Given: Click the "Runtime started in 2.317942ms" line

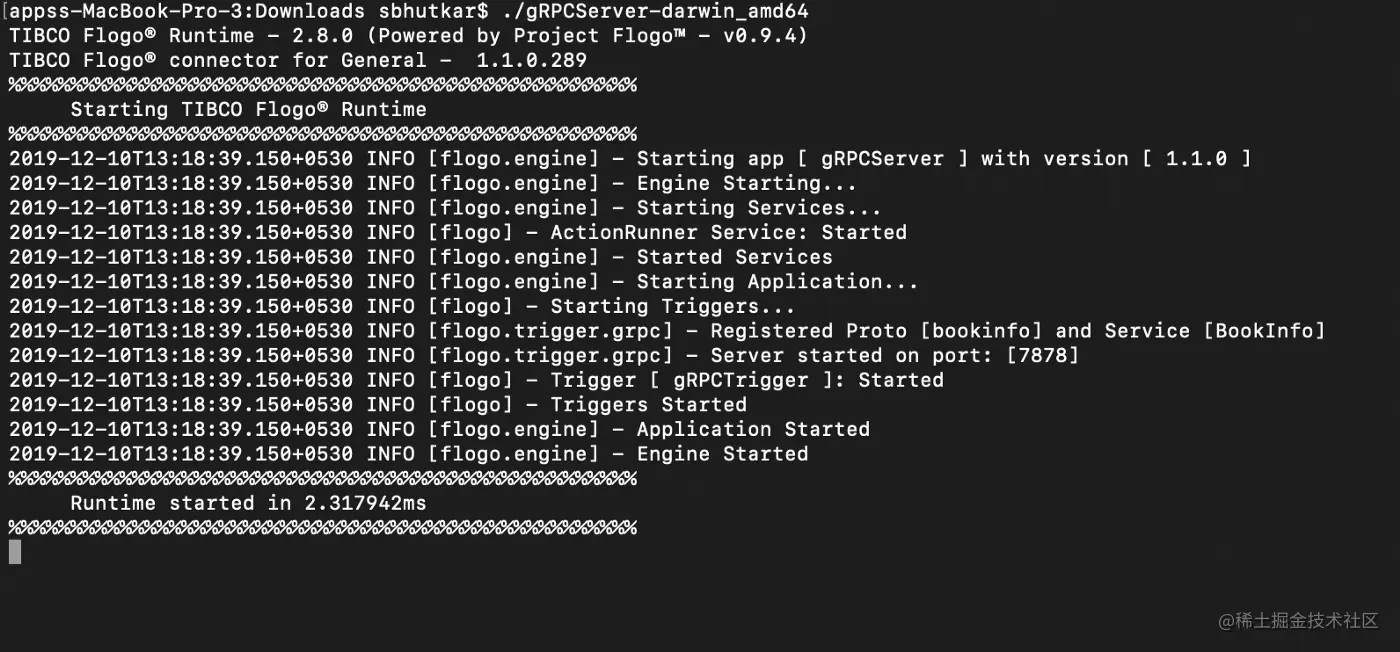Looking at the screenshot, I should [x=248, y=503].
